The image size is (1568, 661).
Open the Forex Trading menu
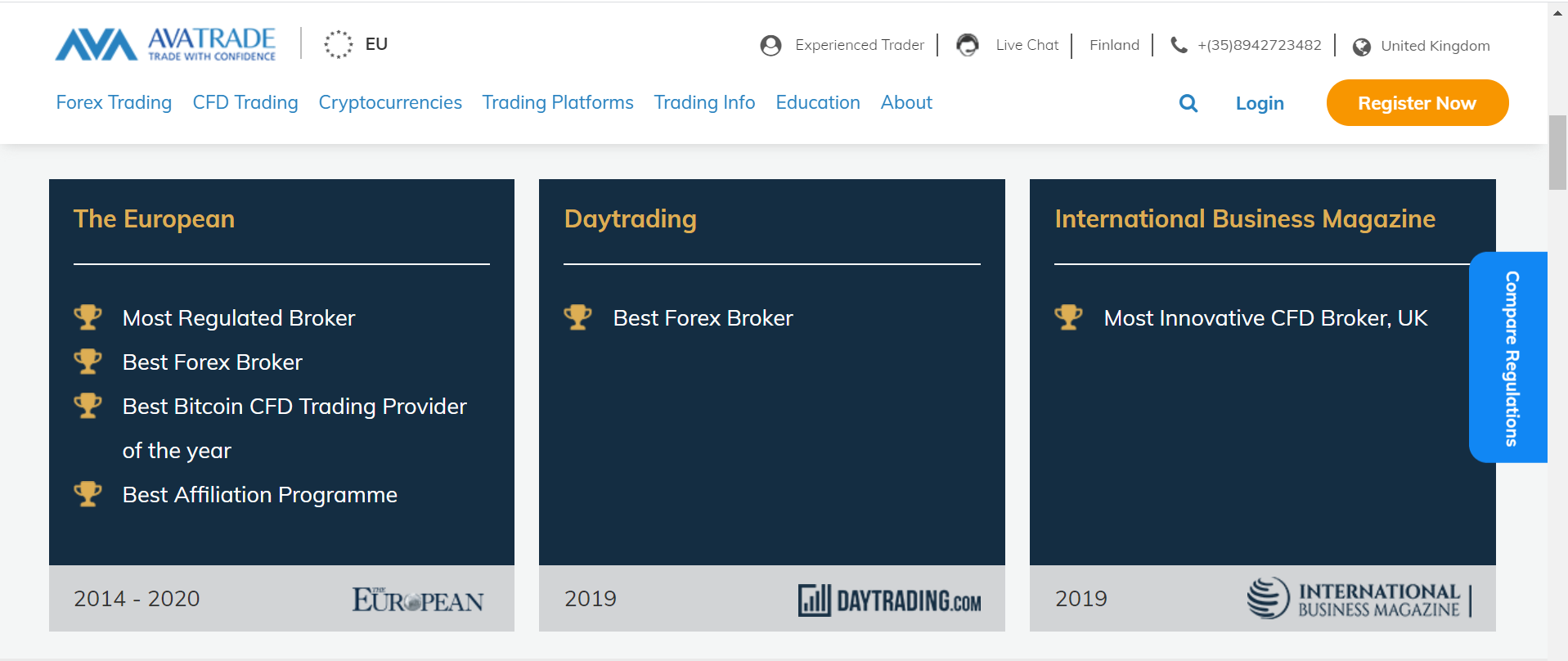coord(114,102)
